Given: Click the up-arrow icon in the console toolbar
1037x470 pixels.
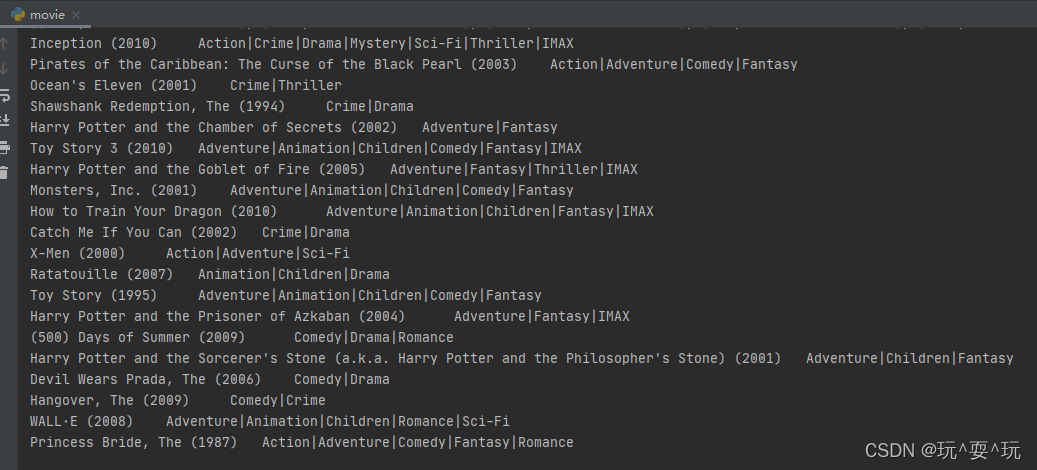Looking at the screenshot, I should [4, 44].
